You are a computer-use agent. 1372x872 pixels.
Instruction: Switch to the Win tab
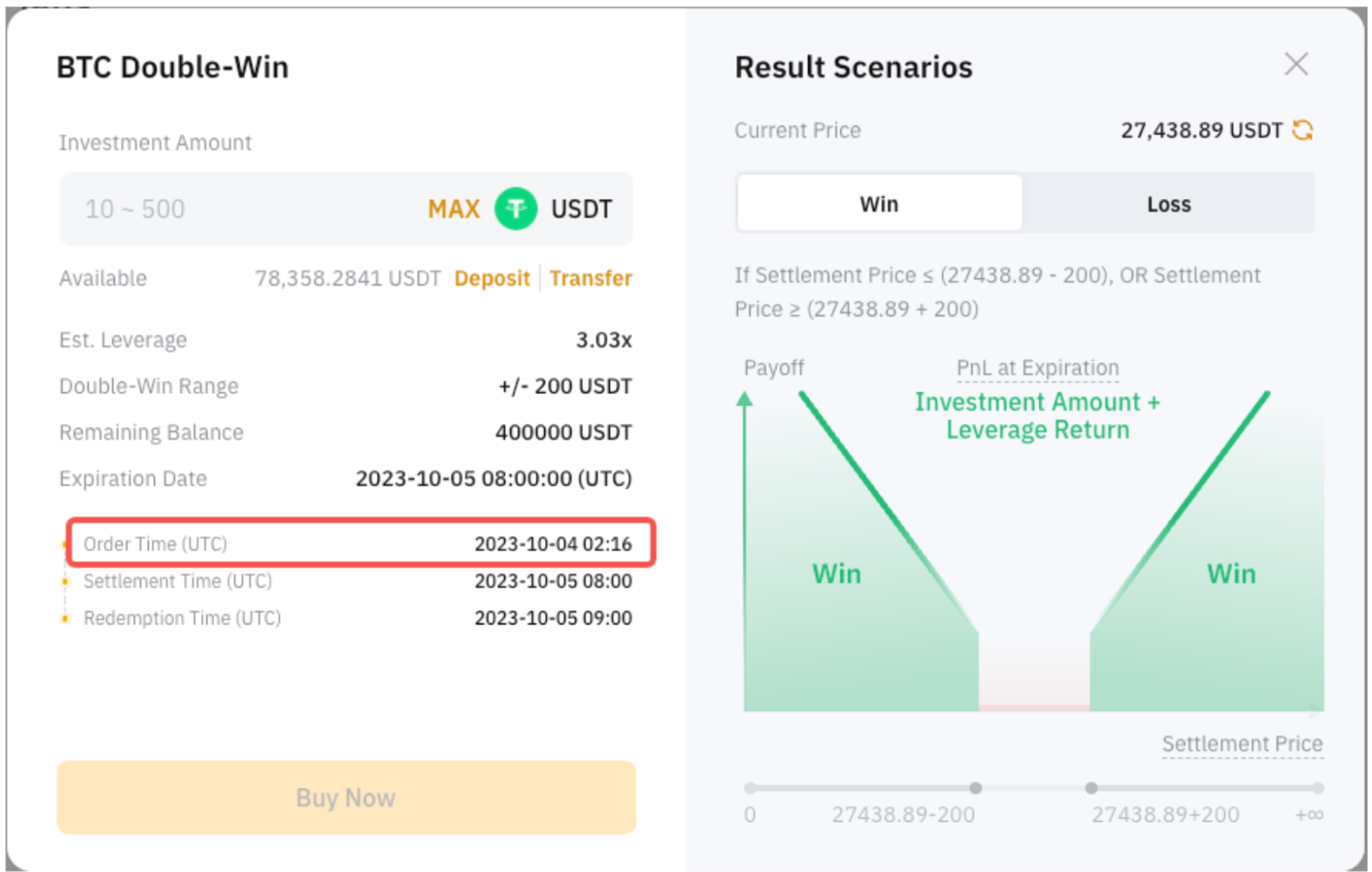click(879, 204)
